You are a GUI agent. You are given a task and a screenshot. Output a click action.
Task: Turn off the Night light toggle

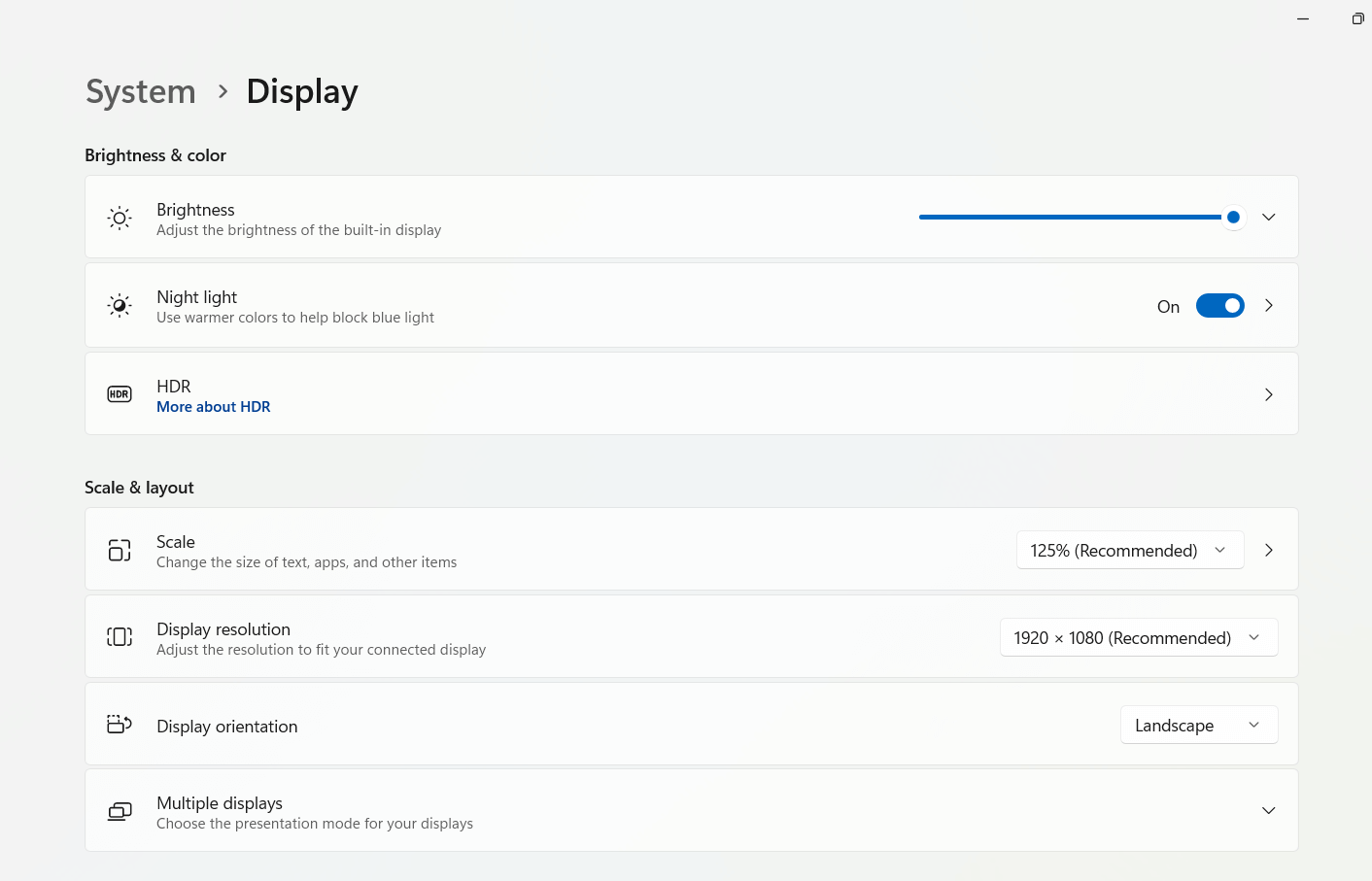pyautogui.click(x=1219, y=306)
